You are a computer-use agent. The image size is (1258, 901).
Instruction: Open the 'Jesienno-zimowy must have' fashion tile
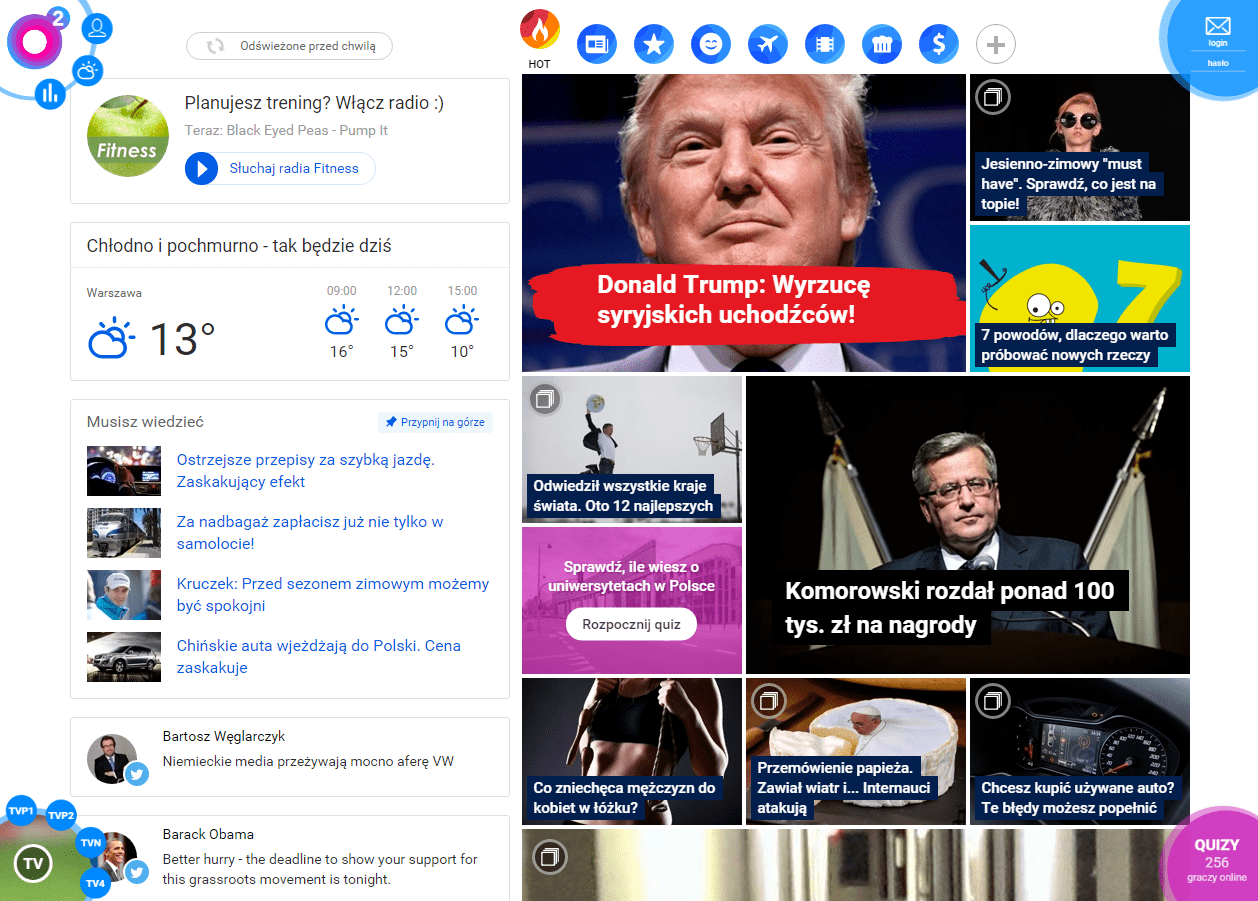(x=1080, y=147)
